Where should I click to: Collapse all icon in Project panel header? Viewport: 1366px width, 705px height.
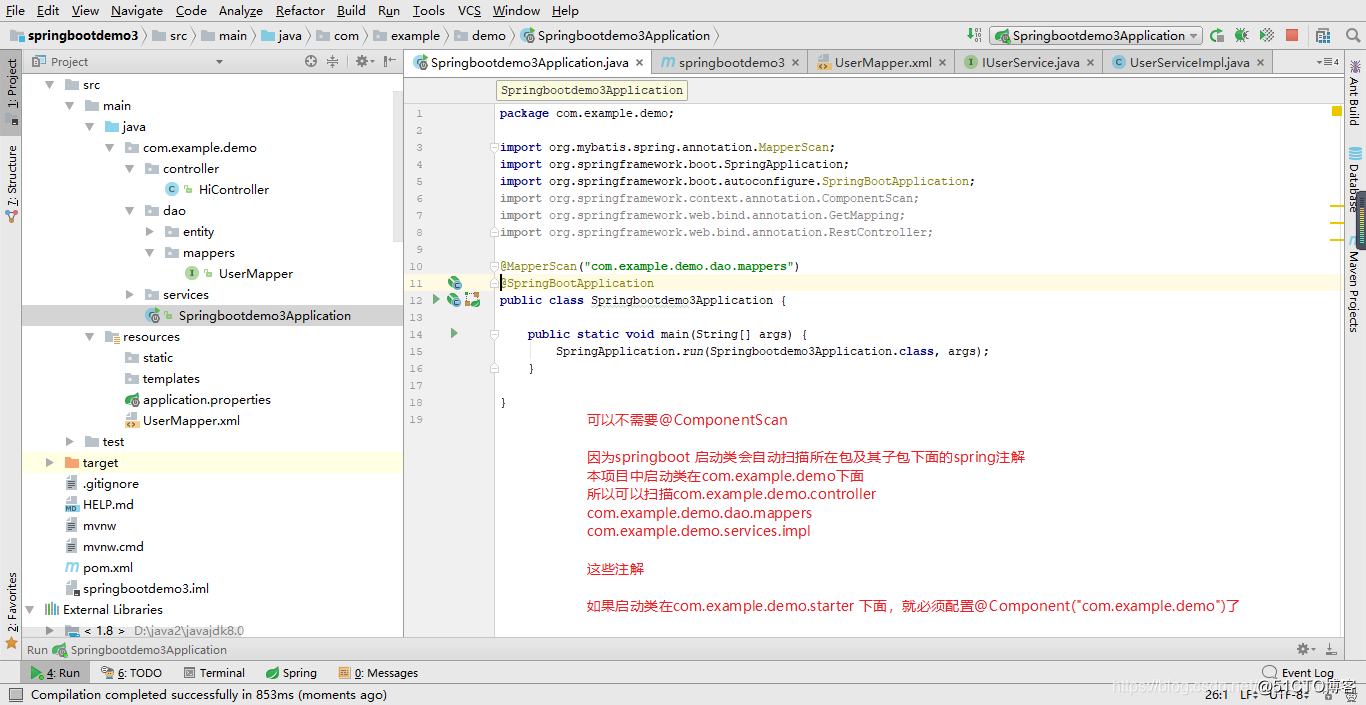333,61
